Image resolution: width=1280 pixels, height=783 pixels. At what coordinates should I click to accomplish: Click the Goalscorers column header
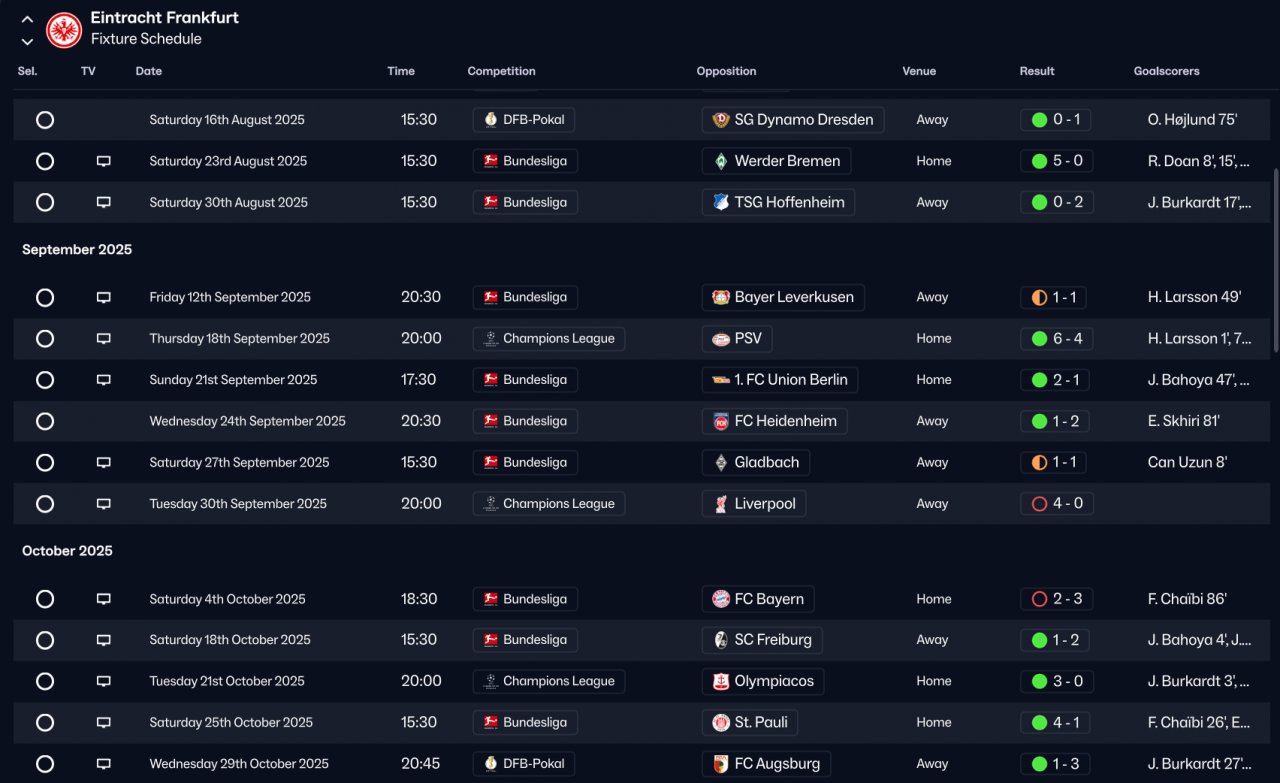pyautogui.click(x=1166, y=71)
